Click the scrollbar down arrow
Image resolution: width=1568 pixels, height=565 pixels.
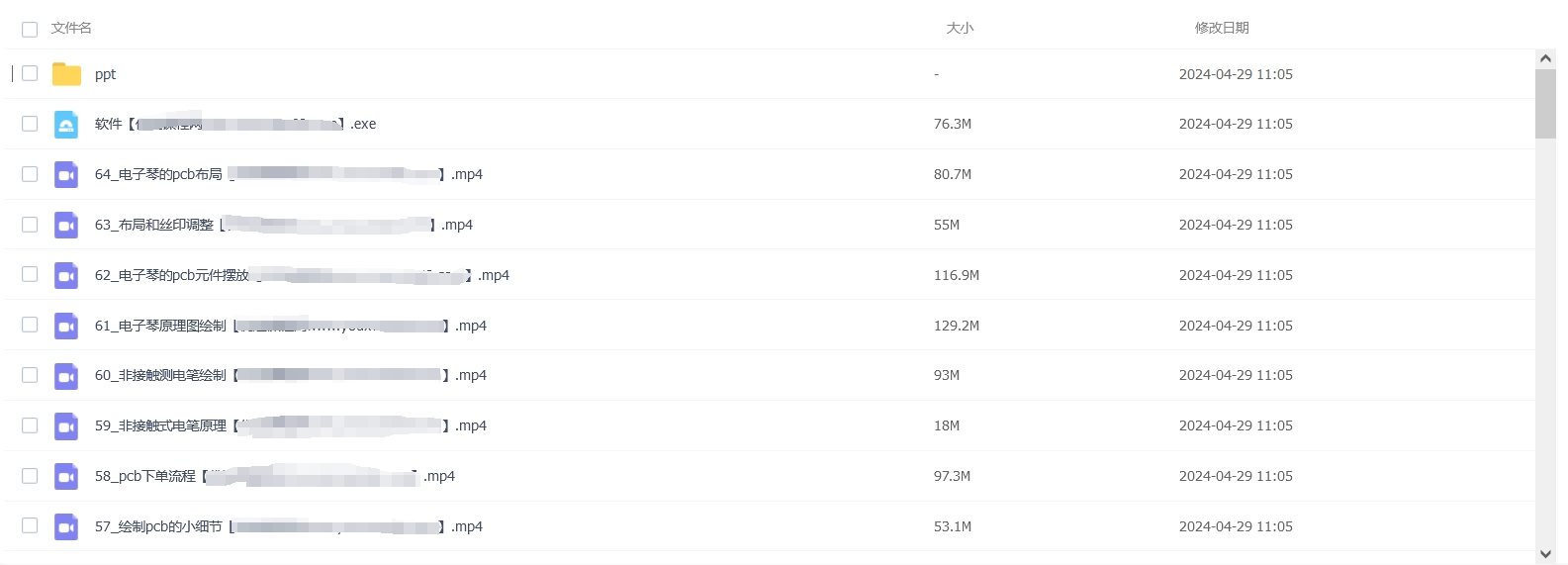tap(1545, 554)
